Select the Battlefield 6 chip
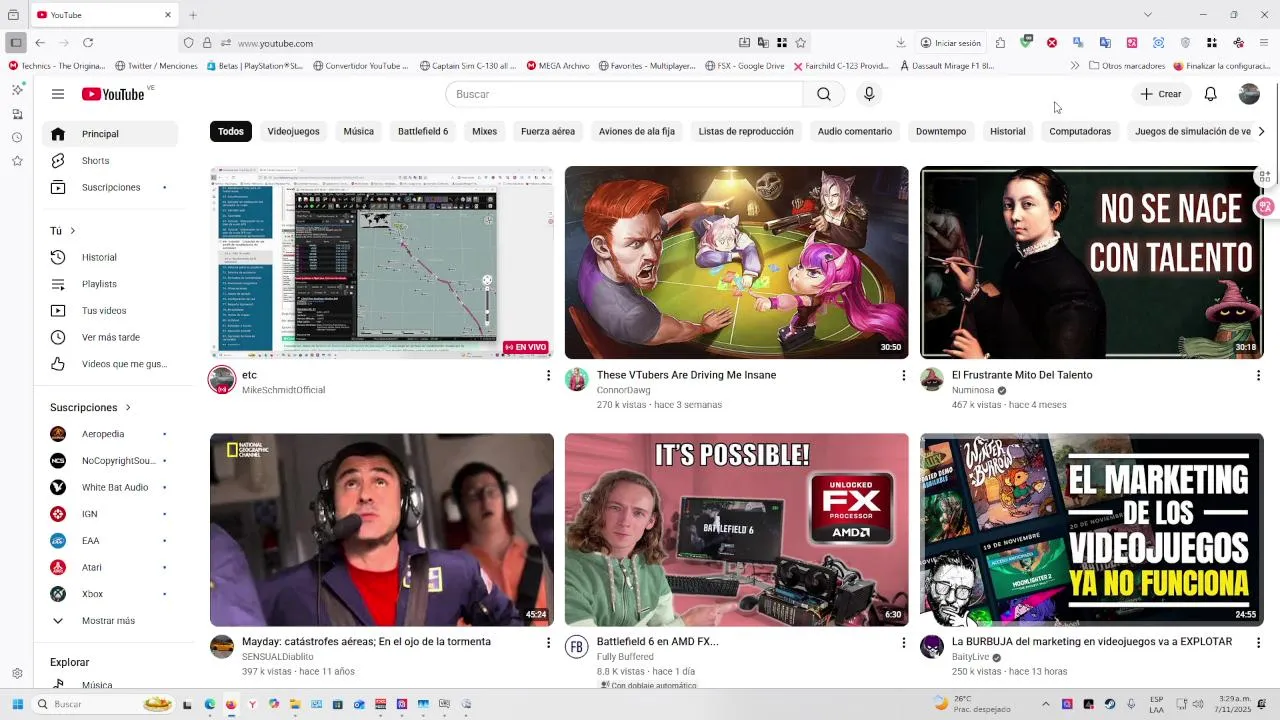 click(423, 132)
